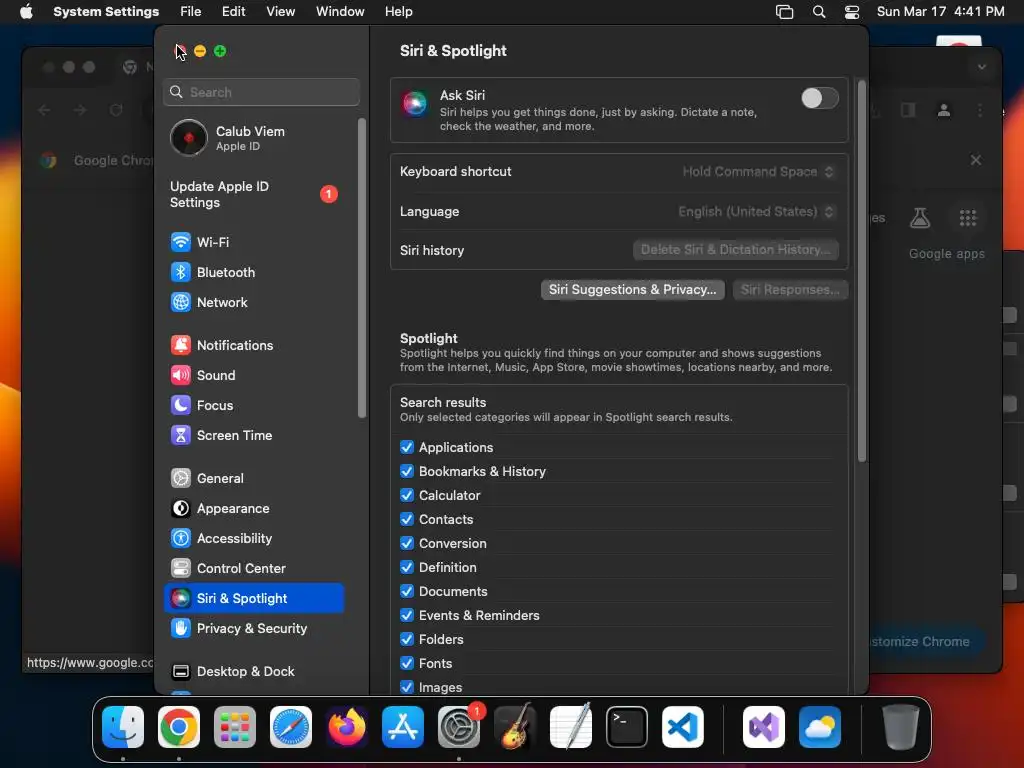Image resolution: width=1024 pixels, height=768 pixels.
Task: Open Google apps grid in Chrome
Action: tap(967, 218)
